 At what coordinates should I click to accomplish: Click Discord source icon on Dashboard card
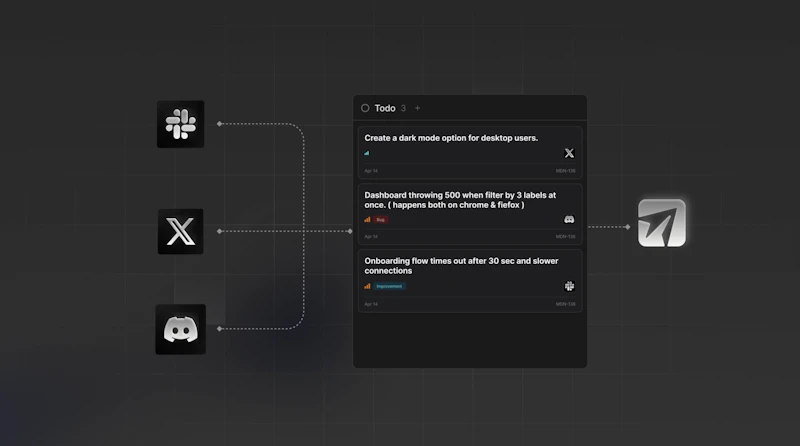click(x=569, y=219)
